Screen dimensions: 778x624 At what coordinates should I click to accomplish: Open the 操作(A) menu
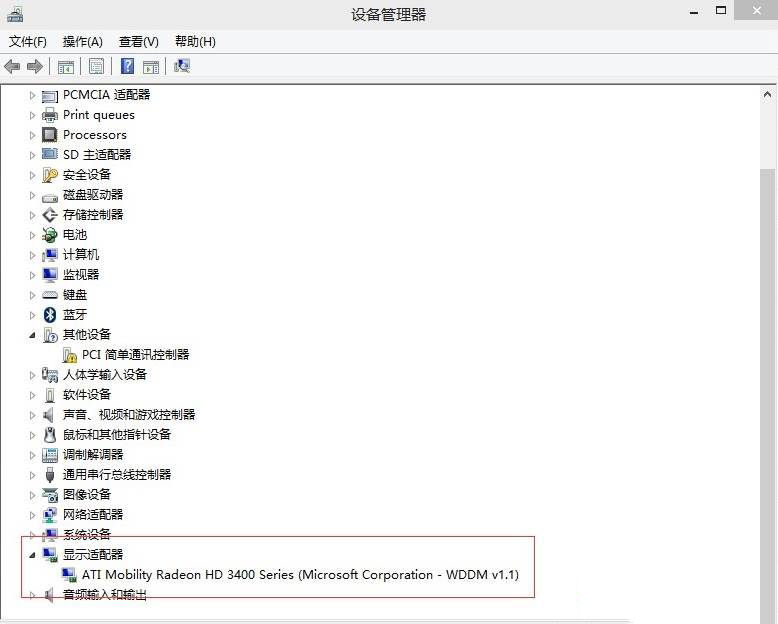pyautogui.click(x=82, y=42)
